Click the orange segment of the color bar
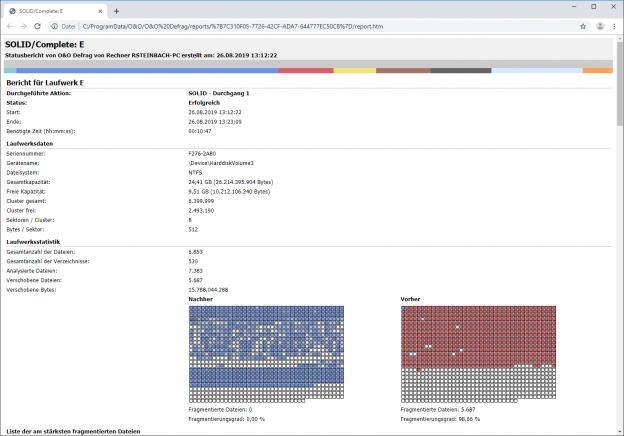624x436 pixels. point(597,71)
